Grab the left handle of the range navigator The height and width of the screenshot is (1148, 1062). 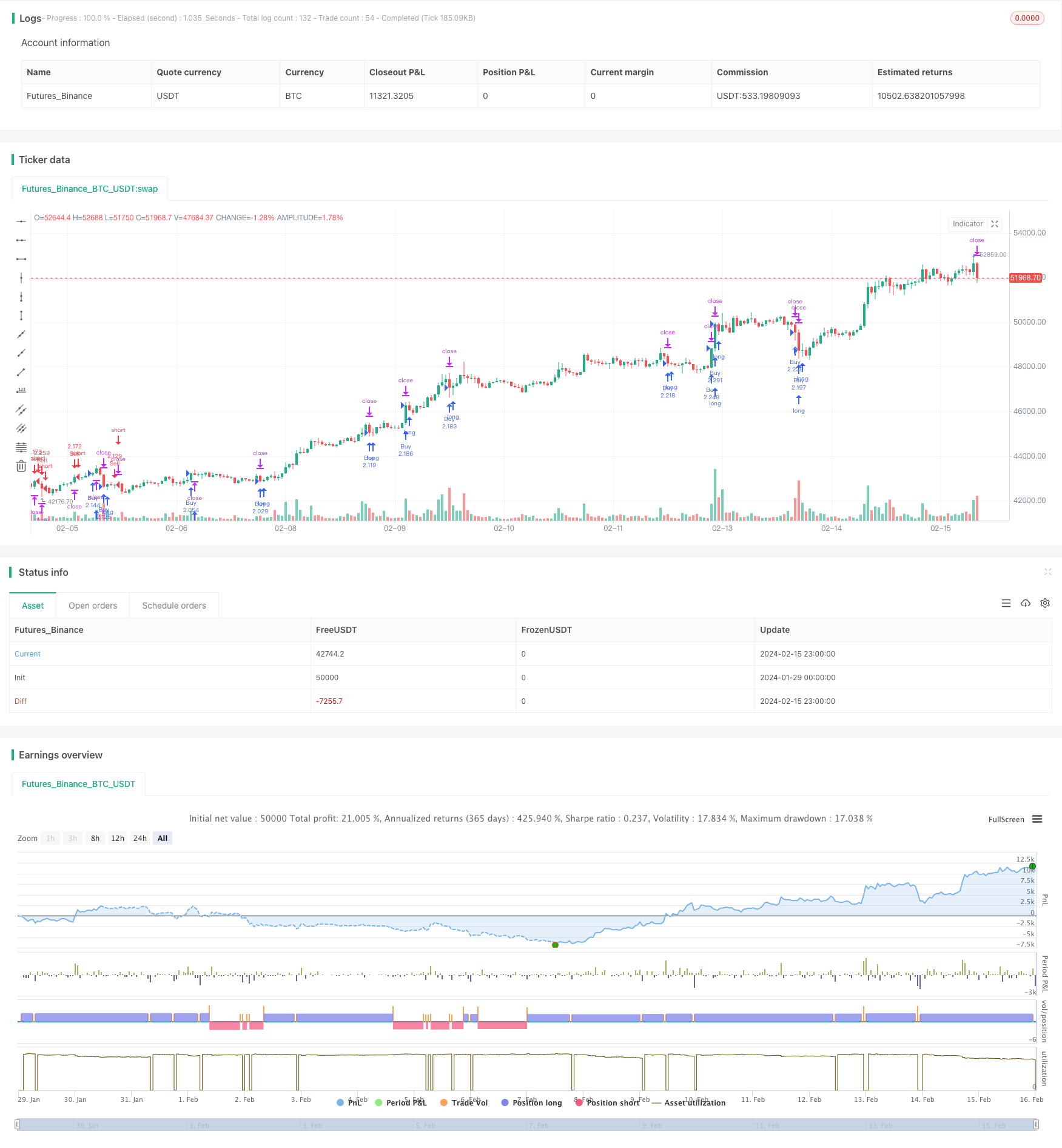coord(18,1124)
